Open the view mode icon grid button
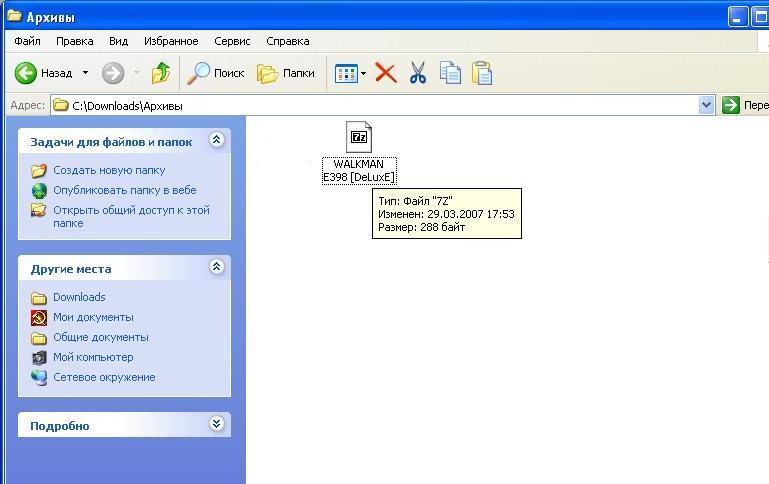This screenshot has width=769, height=484. [346, 74]
